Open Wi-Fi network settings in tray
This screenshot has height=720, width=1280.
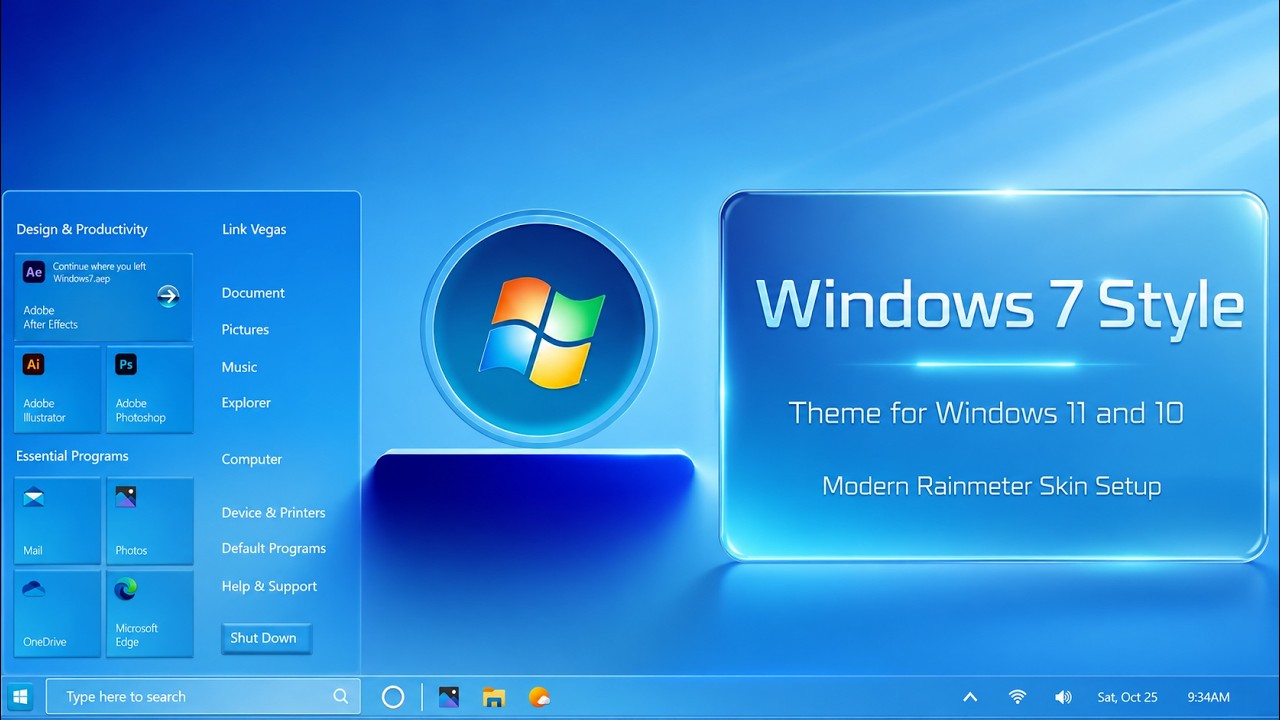point(1018,697)
